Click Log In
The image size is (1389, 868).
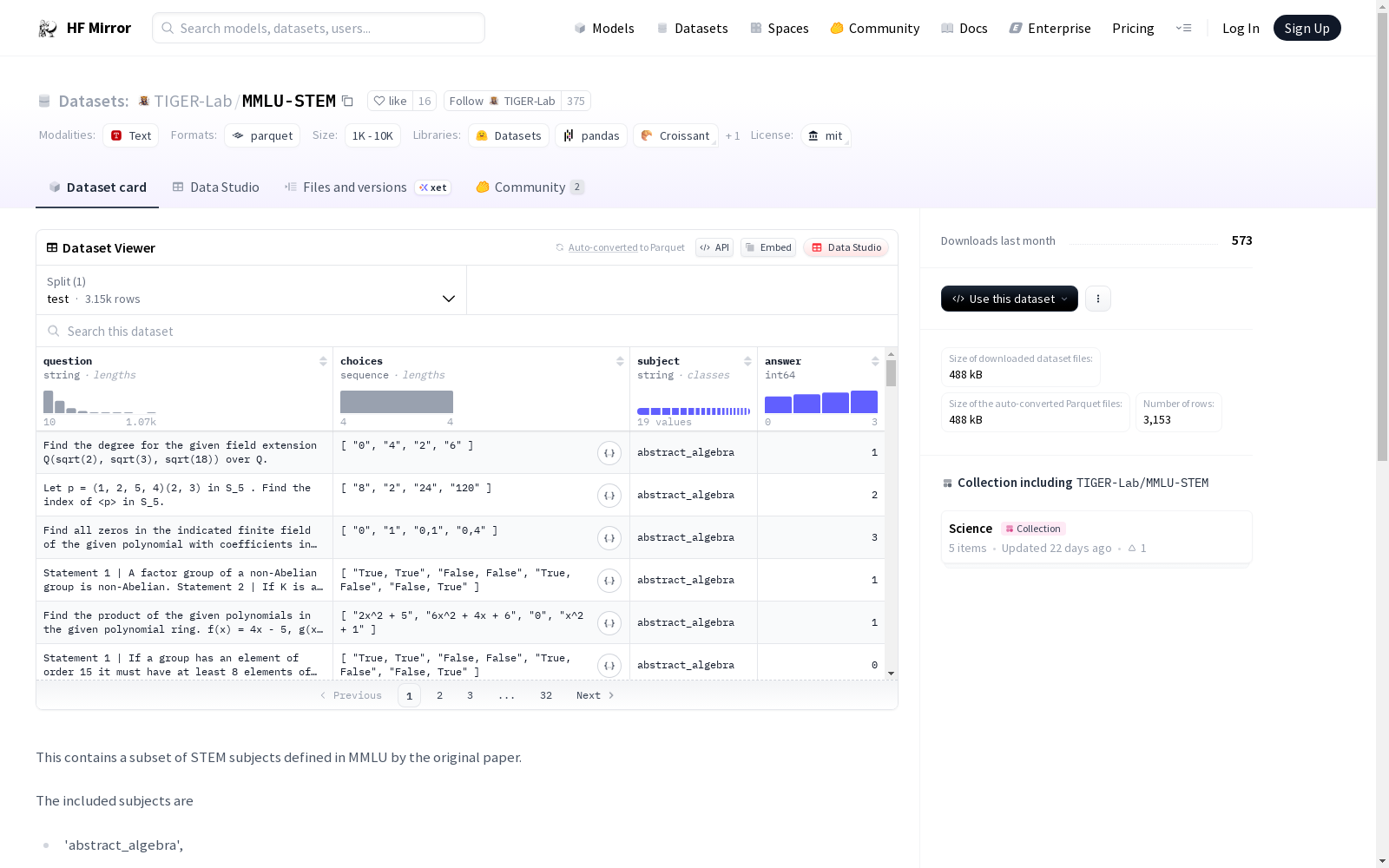(1241, 28)
